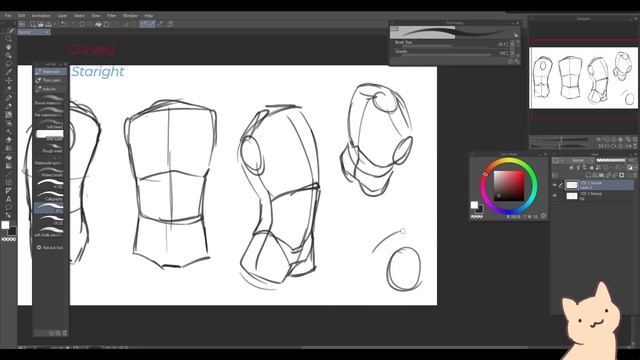This screenshot has width=640, height=360.
Task: Choose the Rough wash brush
Action: 49,149
